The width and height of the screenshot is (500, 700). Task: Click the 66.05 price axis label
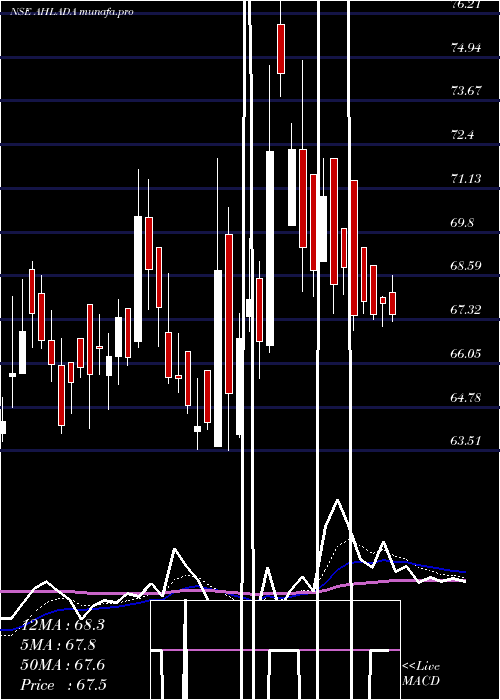466,354
